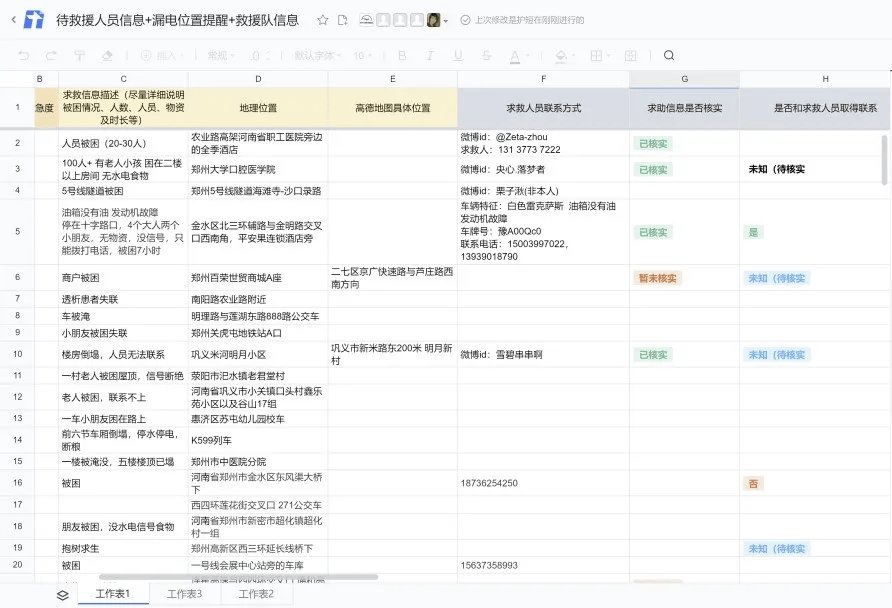Star this document as favorite
The height and width of the screenshot is (608, 892).
pos(323,20)
